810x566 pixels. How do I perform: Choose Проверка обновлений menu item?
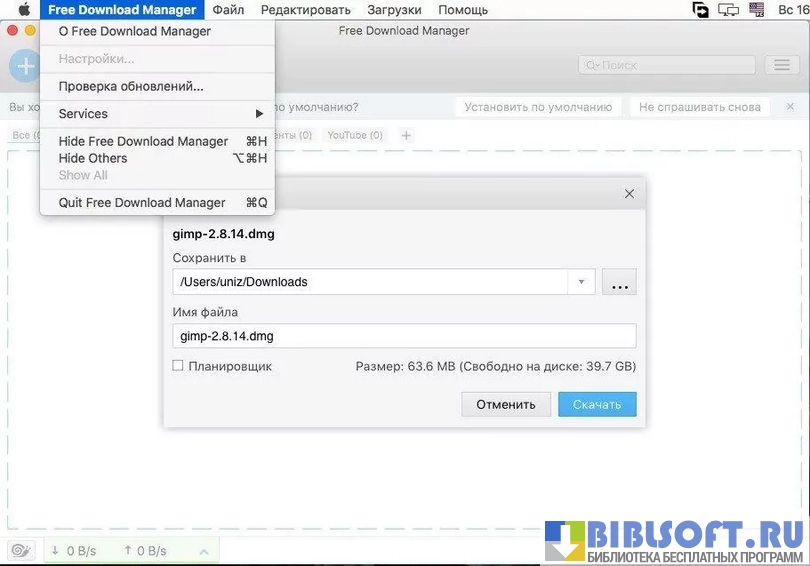(131, 86)
